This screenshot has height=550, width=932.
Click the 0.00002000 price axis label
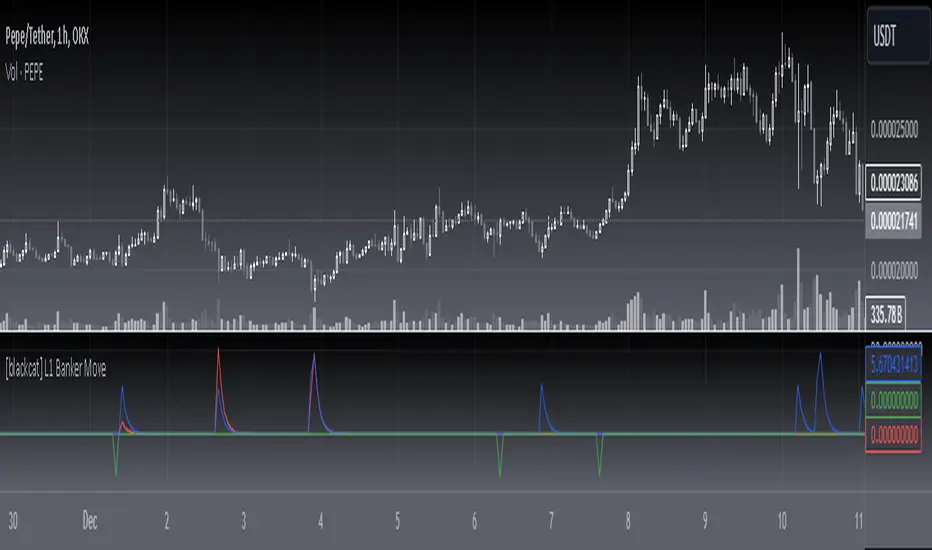[894, 271]
